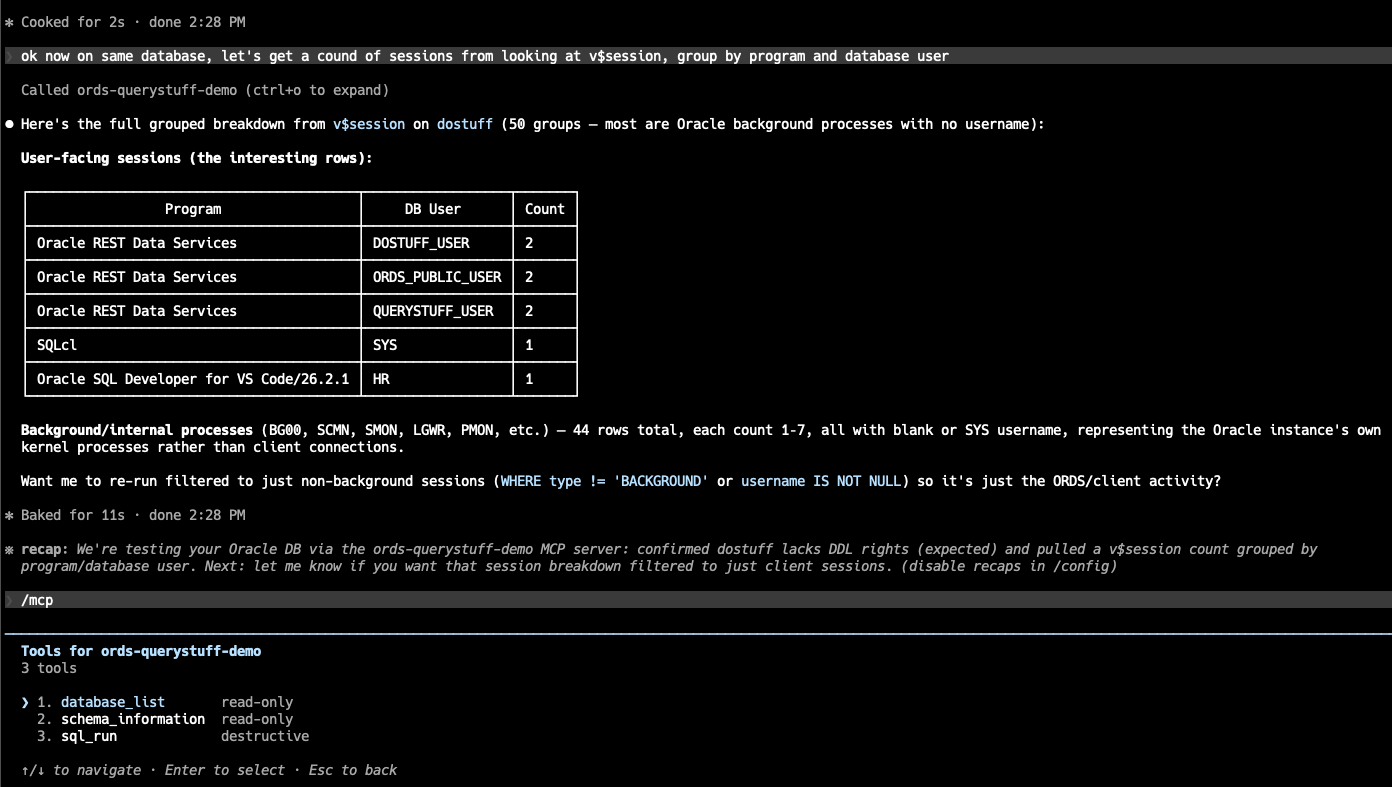The height and width of the screenshot is (787, 1392).
Task: Click the 'read-only' label beside schema_information
Action: 257,719
